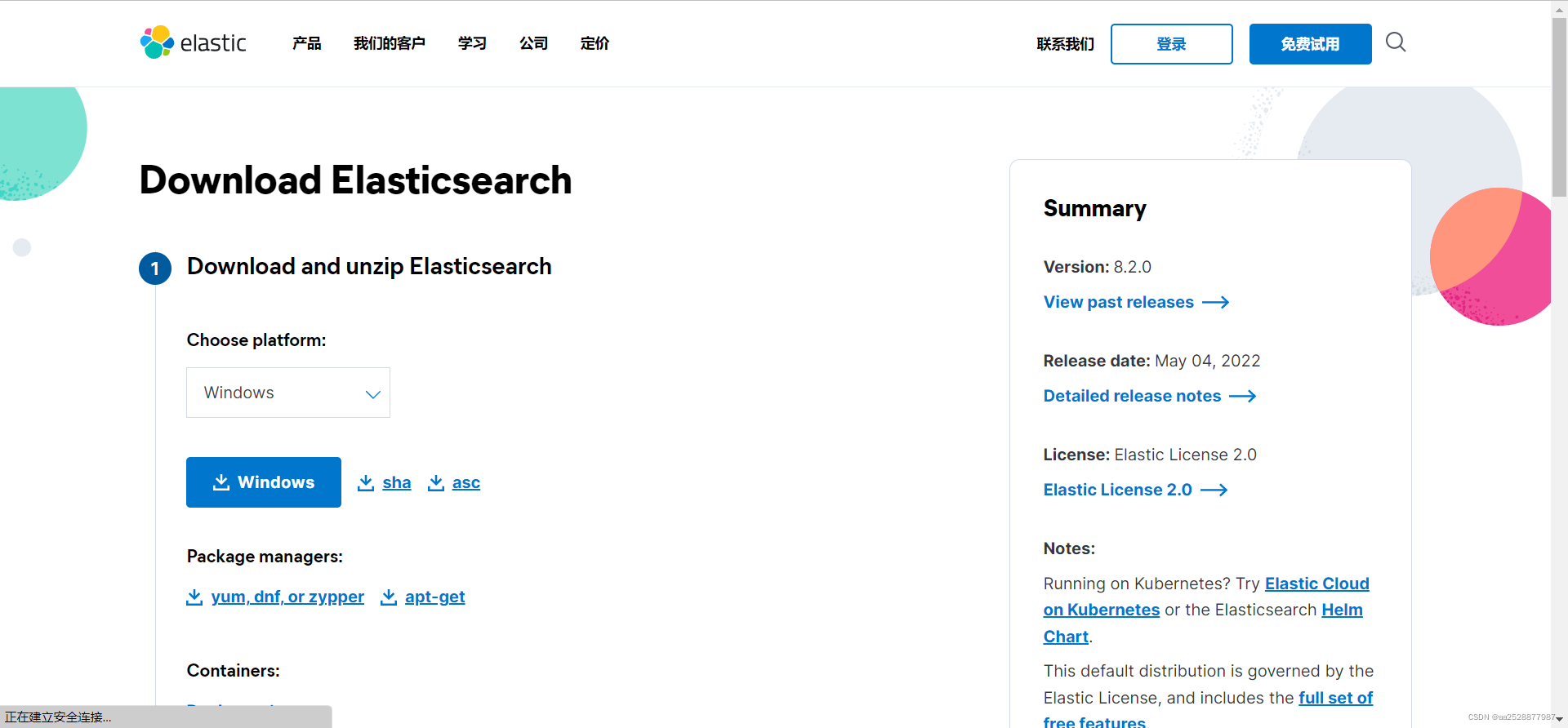Click the Notes: label

coord(1069,548)
